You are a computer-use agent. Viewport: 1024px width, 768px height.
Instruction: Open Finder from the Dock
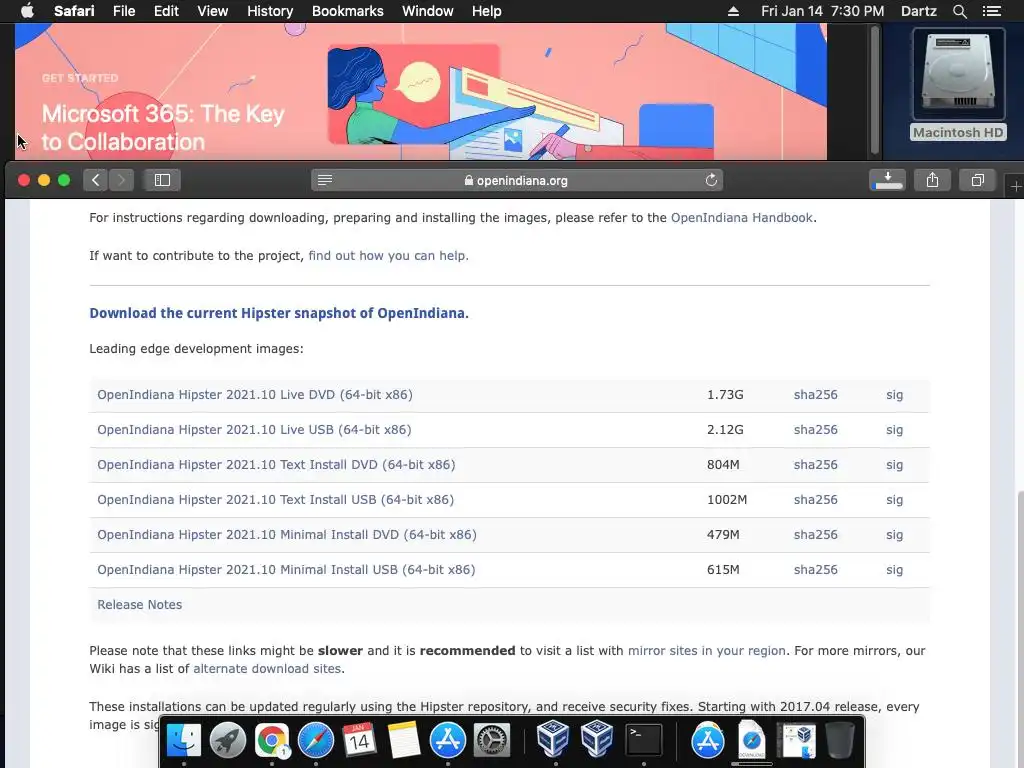pyautogui.click(x=184, y=740)
